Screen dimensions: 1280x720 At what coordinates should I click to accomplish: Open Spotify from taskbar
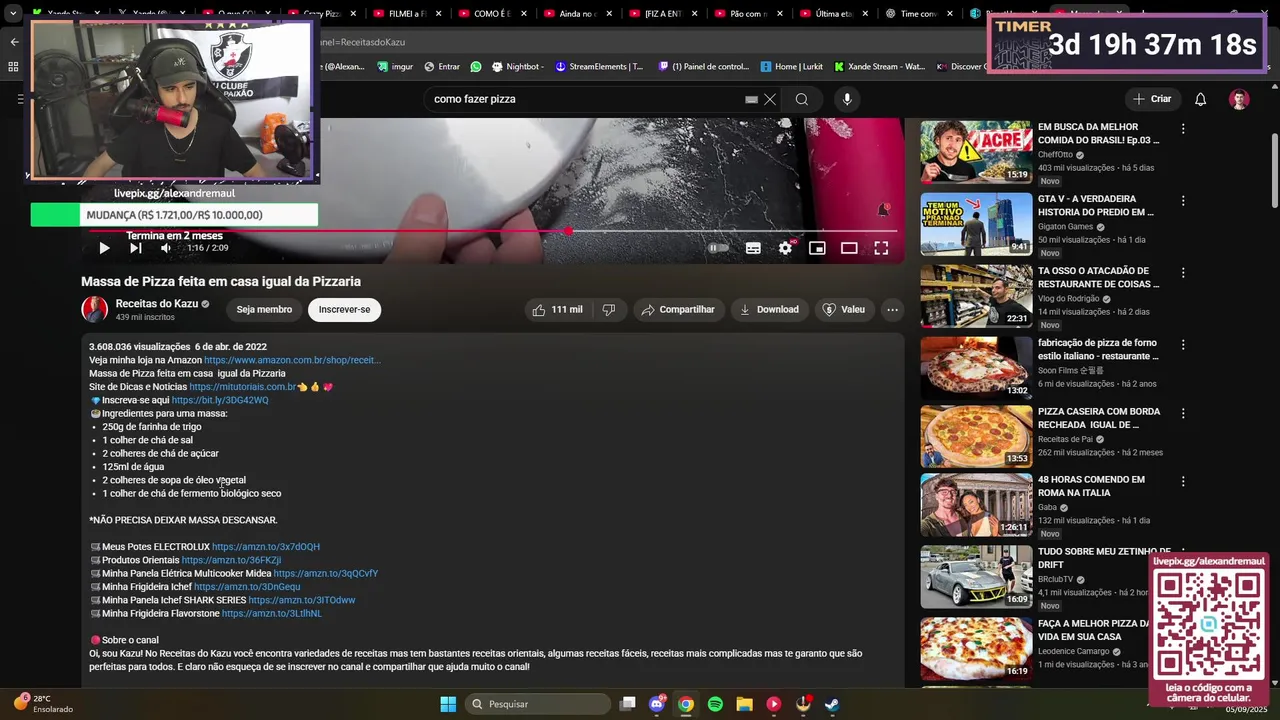(x=715, y=704)
